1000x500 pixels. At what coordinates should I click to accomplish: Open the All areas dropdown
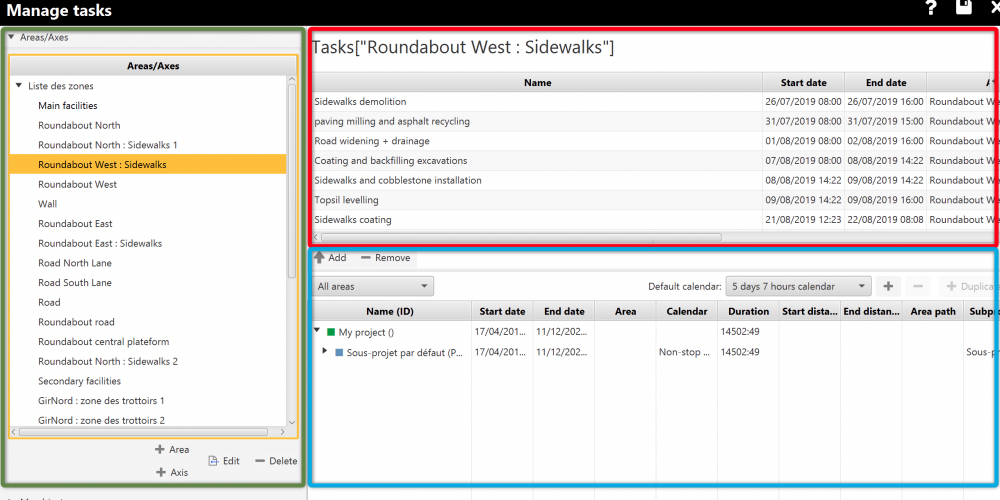point(373,286)
